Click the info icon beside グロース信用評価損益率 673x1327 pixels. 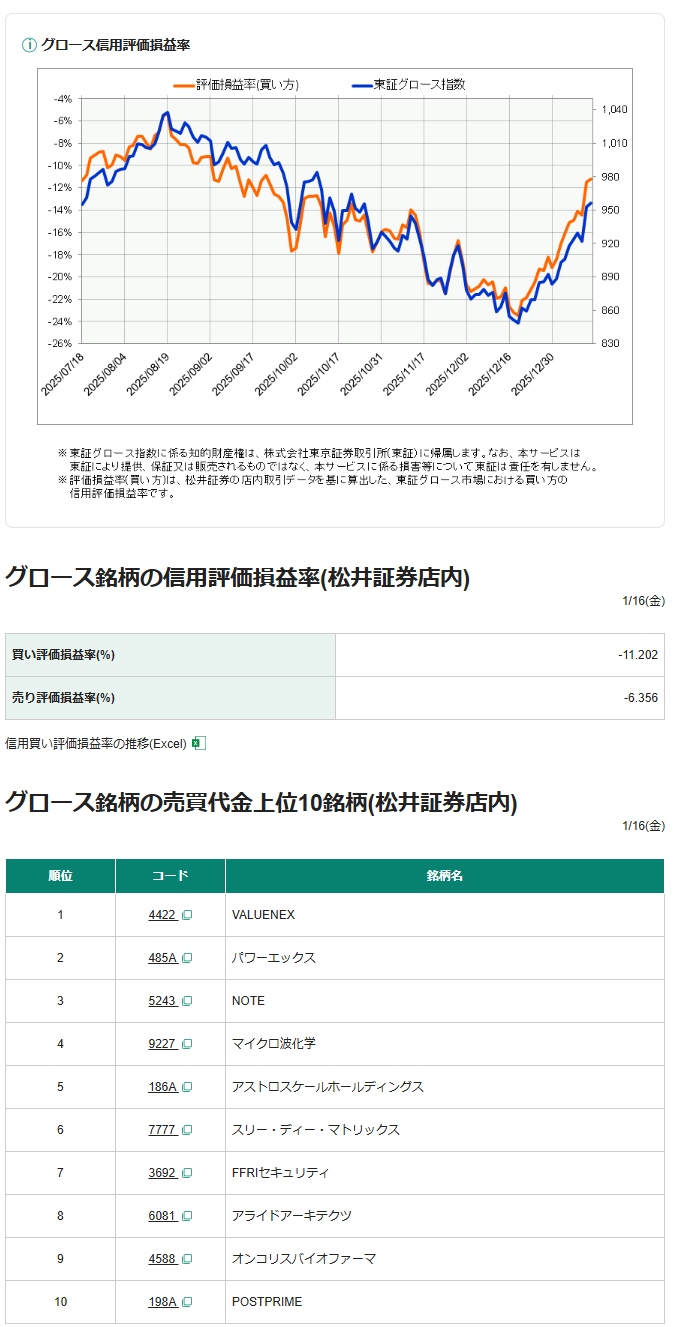29,45
